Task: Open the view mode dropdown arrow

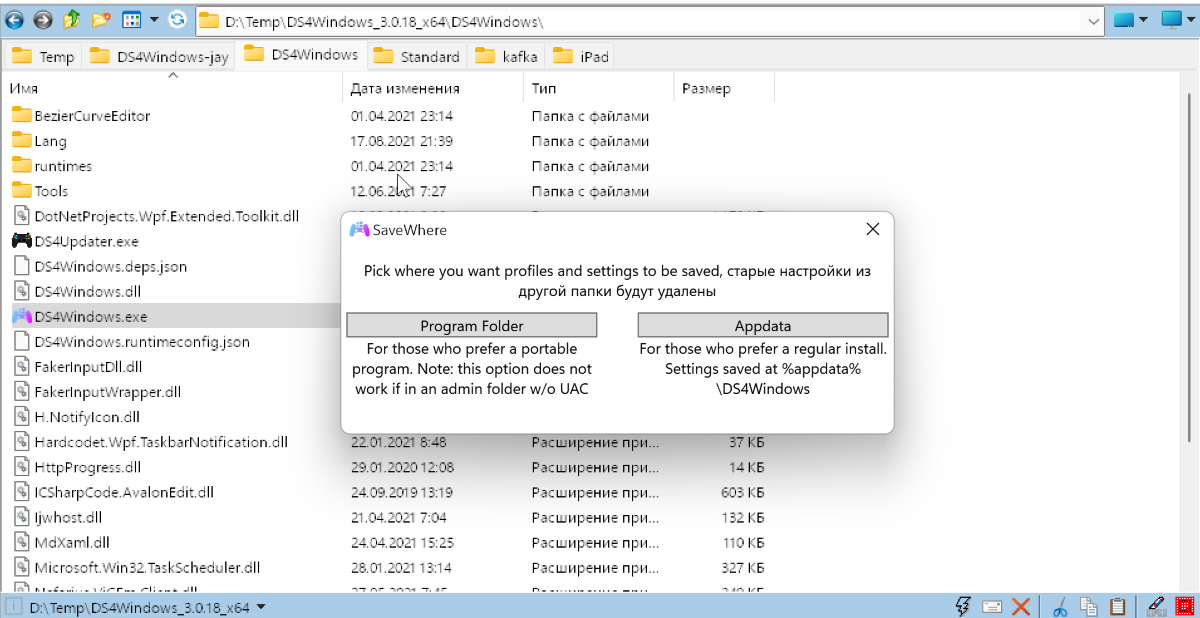Action: (x=154, y=19)
